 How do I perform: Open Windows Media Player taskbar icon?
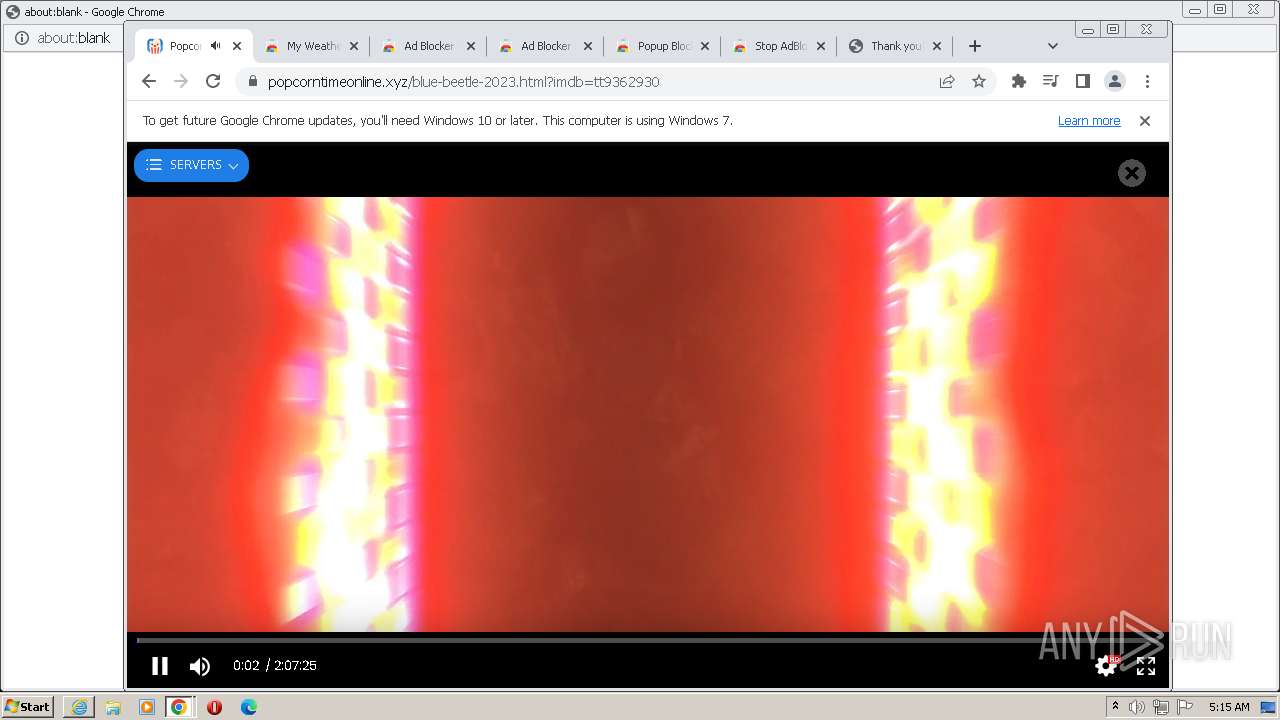[x=147, y=707]
